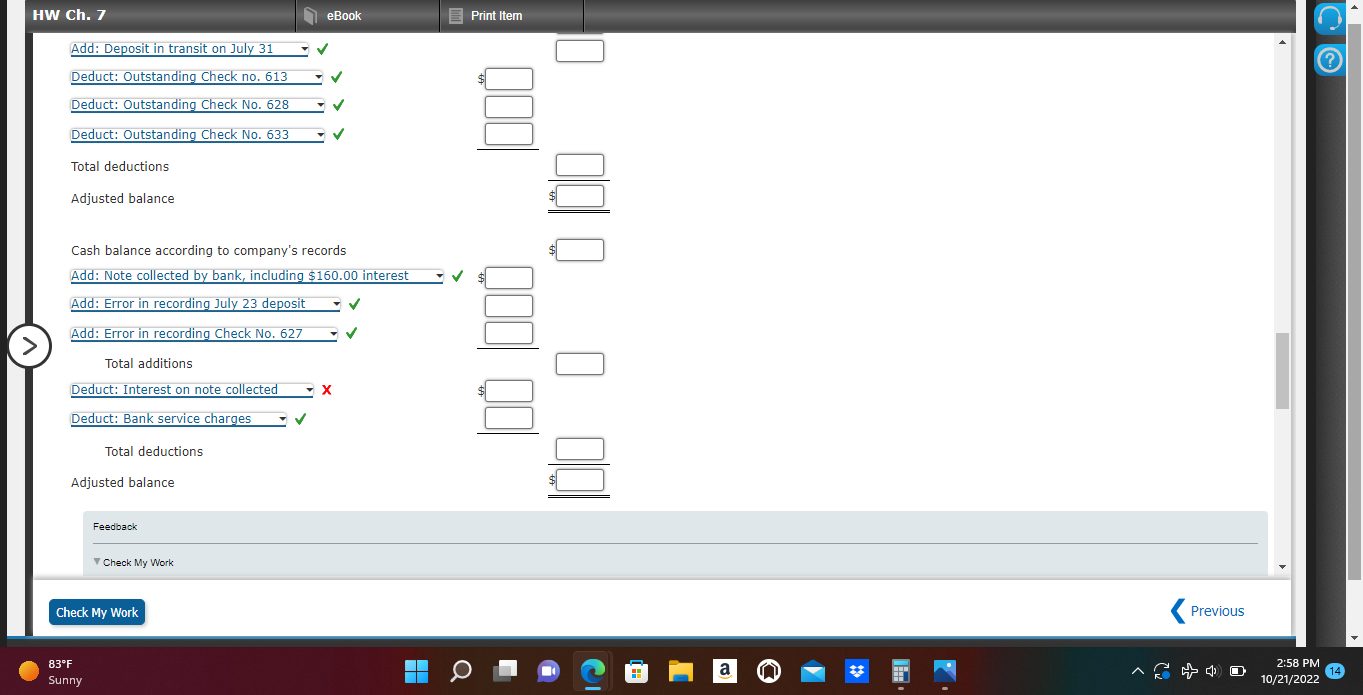The height and width of the screenshot is (695, 1363).
Task: Click amount field for Outstanding Check No. 633
Action: 509,134
